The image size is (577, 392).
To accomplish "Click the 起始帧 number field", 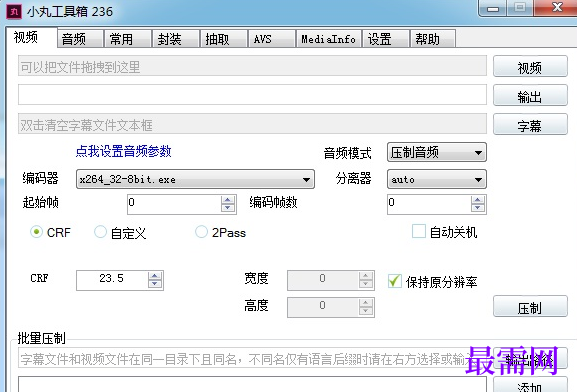I will point(174,204).
